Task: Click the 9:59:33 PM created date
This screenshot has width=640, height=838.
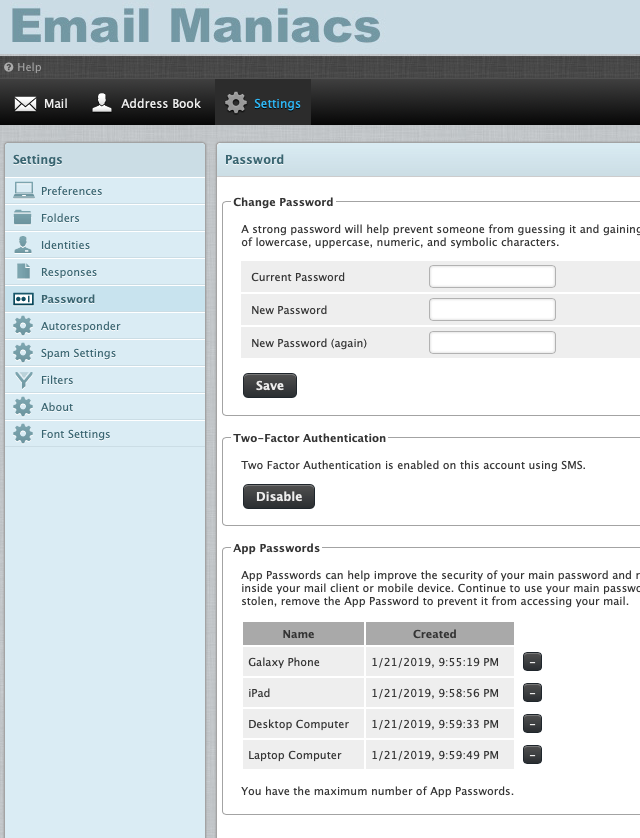Action: (x=440, y=724)
